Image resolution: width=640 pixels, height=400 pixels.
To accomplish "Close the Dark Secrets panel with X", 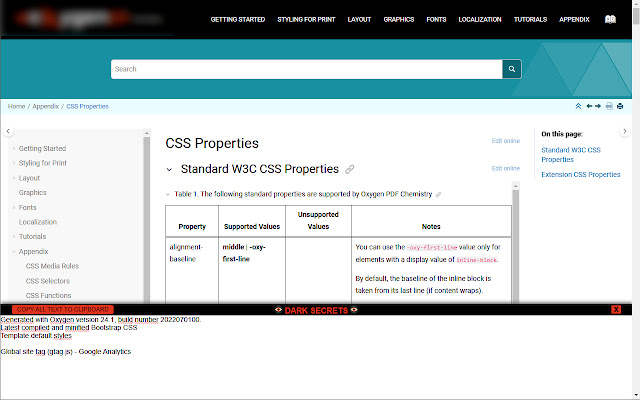I will (616, 309).
